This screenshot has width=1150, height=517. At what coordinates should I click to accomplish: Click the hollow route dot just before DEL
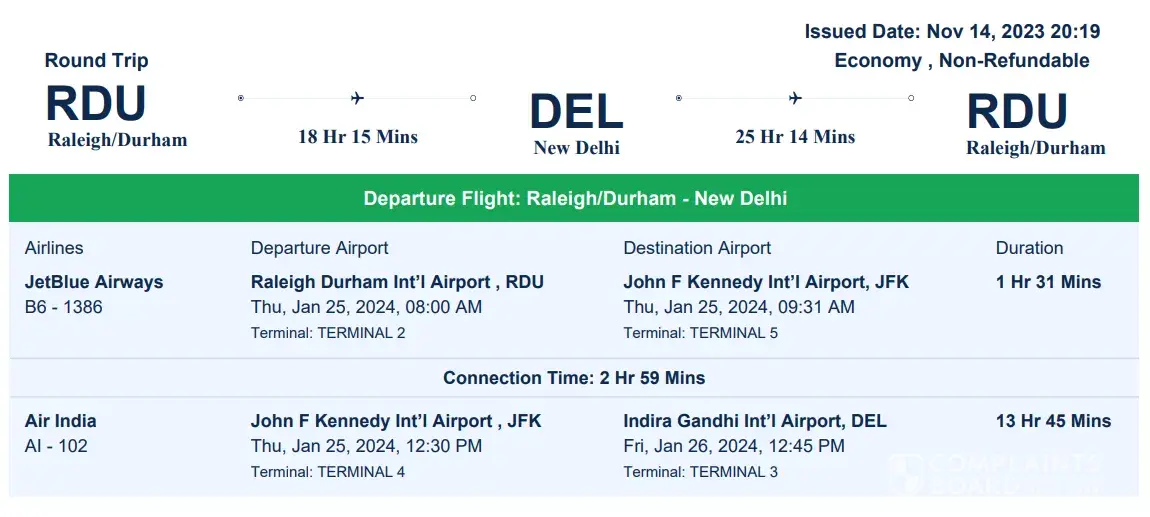pos(473,98)
